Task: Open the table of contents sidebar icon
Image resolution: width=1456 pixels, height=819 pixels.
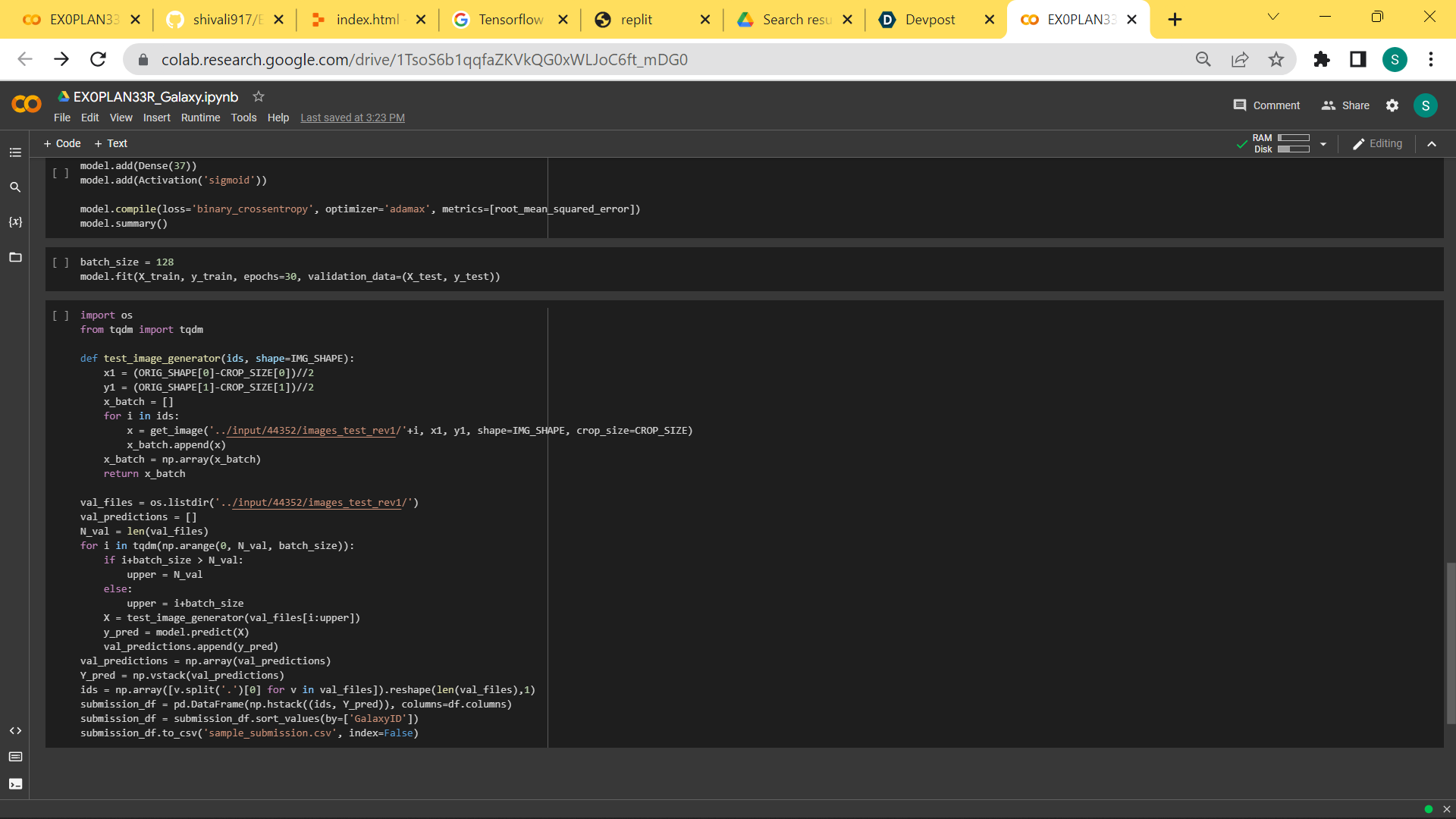Action: [x=15, y=152]
